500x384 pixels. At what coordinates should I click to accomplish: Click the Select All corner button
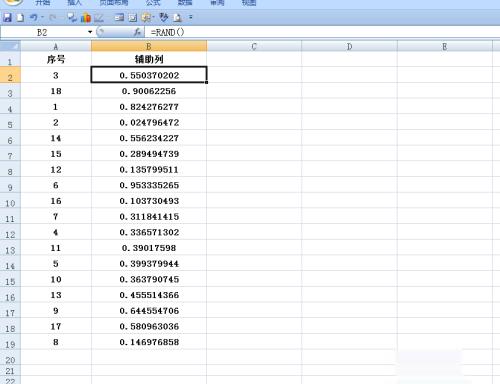[x=10, y=46]
